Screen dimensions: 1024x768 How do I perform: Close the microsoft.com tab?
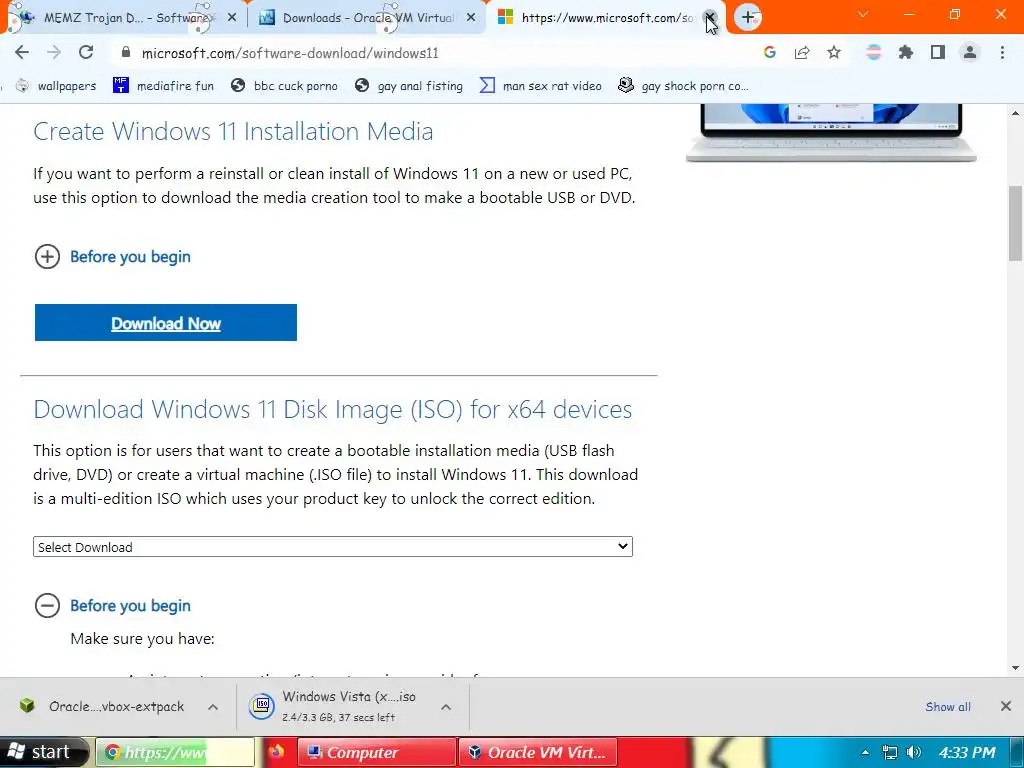(710, 18)
